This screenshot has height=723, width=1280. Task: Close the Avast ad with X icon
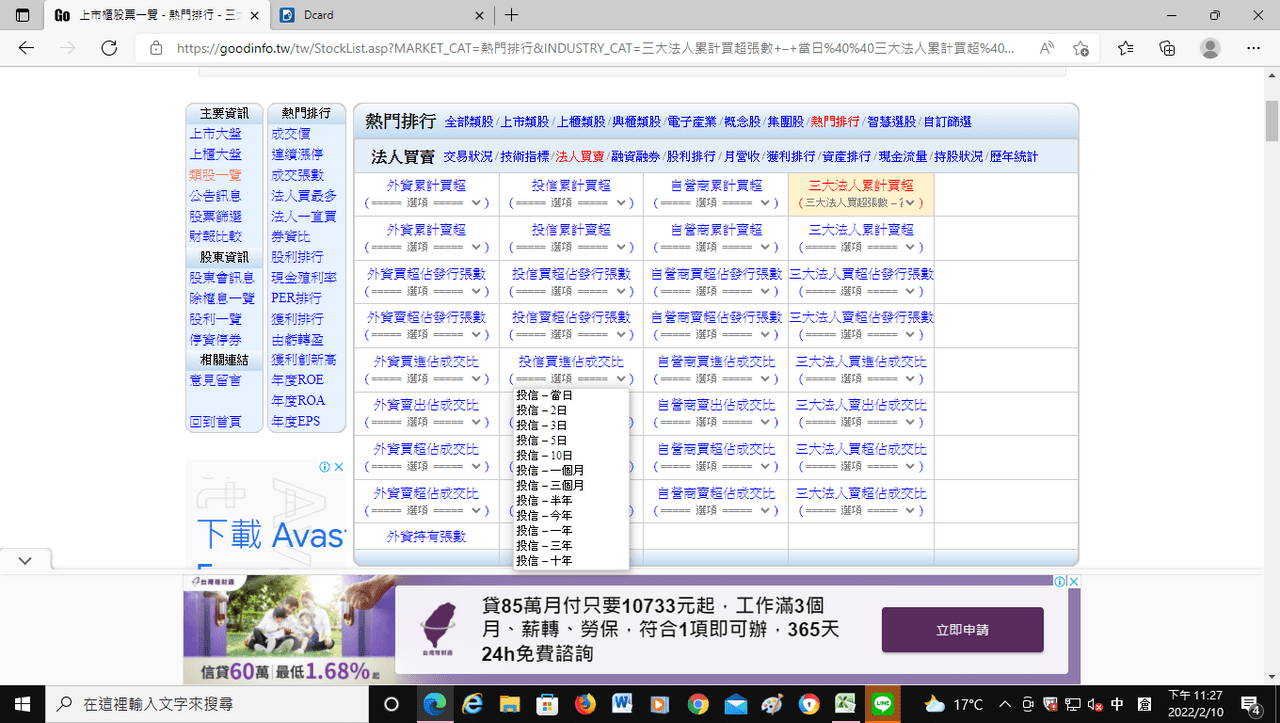point(339,467)
